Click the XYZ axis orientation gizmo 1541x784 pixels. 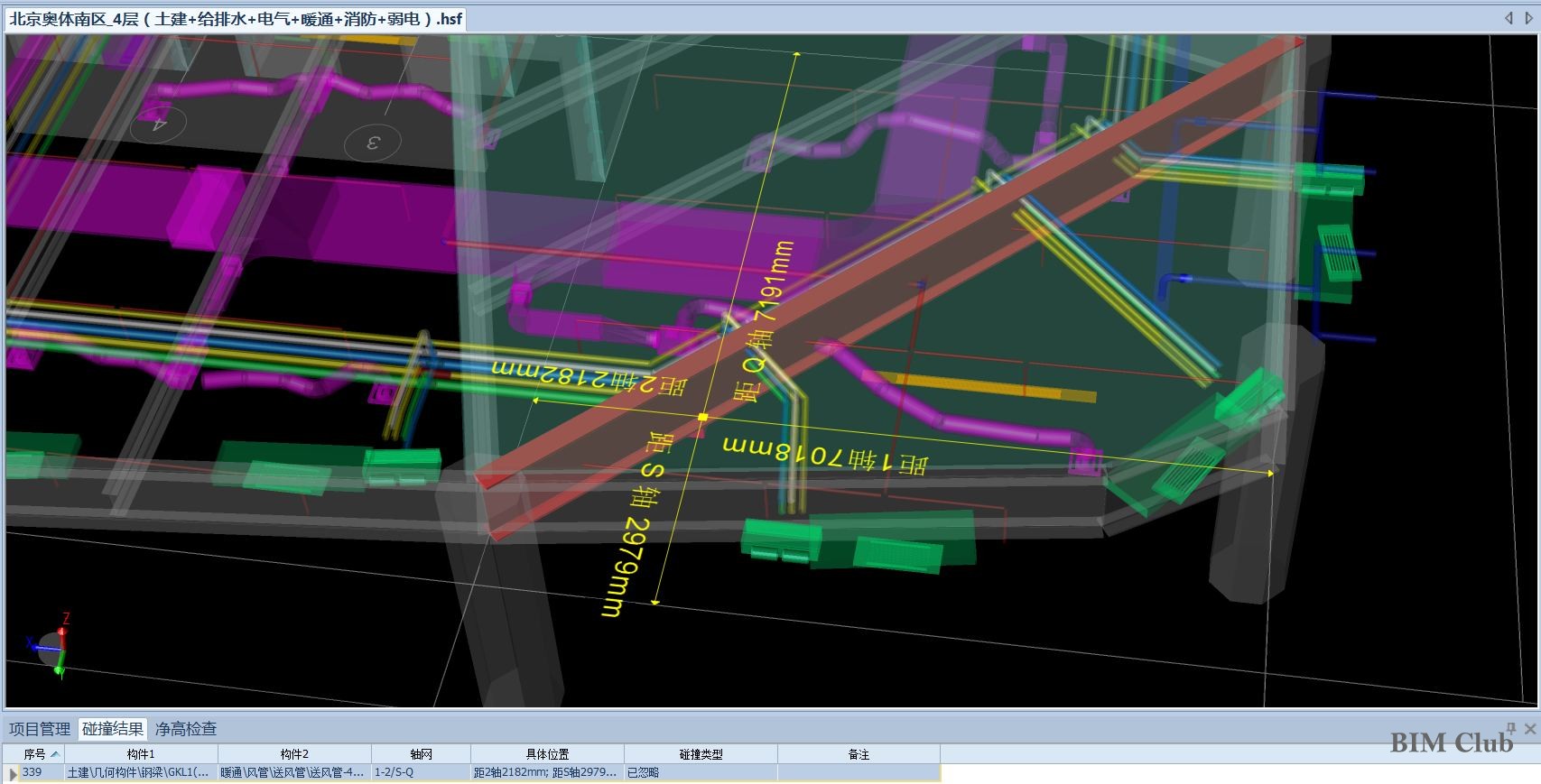[x=50, y=646]
